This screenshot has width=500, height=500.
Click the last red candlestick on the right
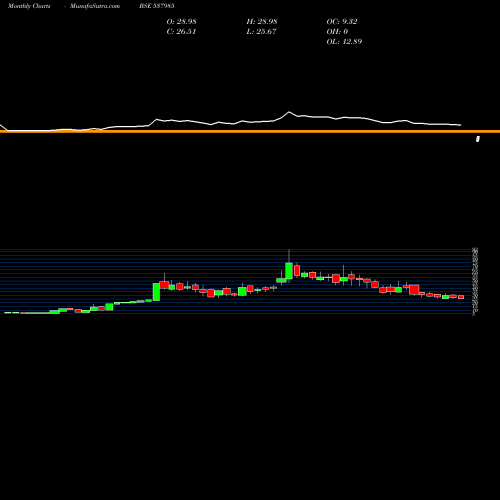pos(461,297)
